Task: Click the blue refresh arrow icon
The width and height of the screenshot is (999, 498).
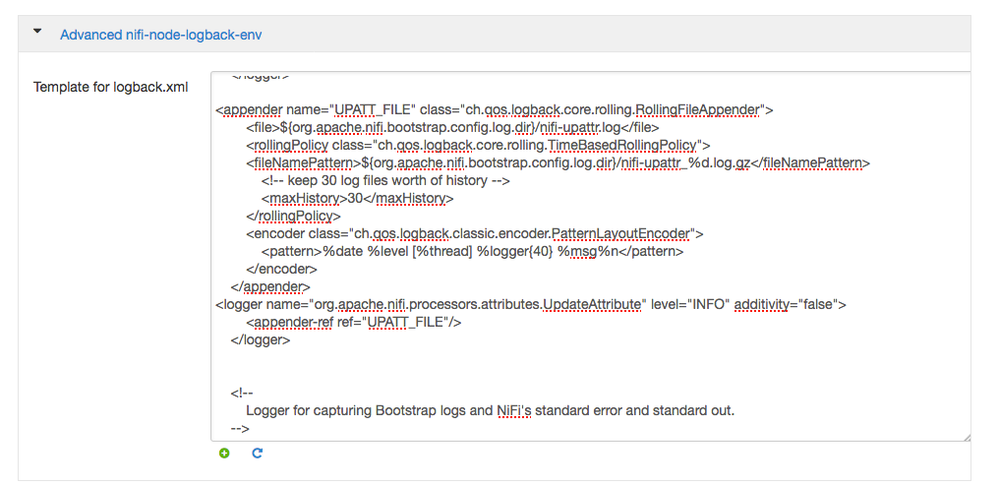Action: click(257, 453)
